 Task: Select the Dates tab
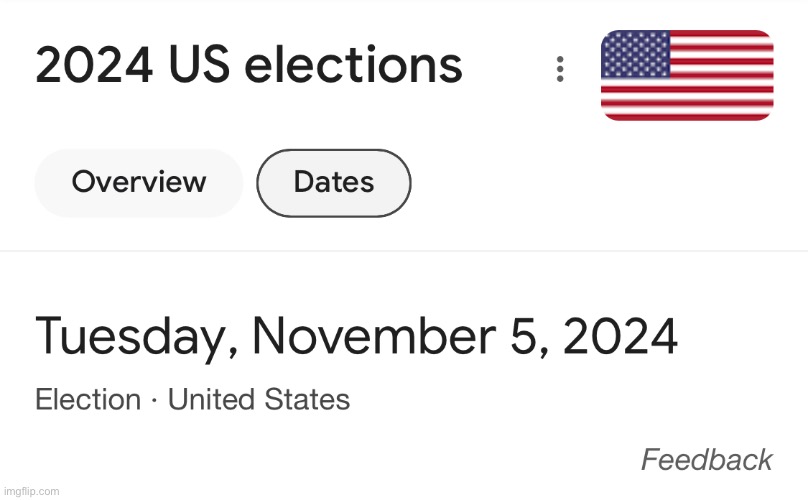pyautogui.click(x=334, y=183)
